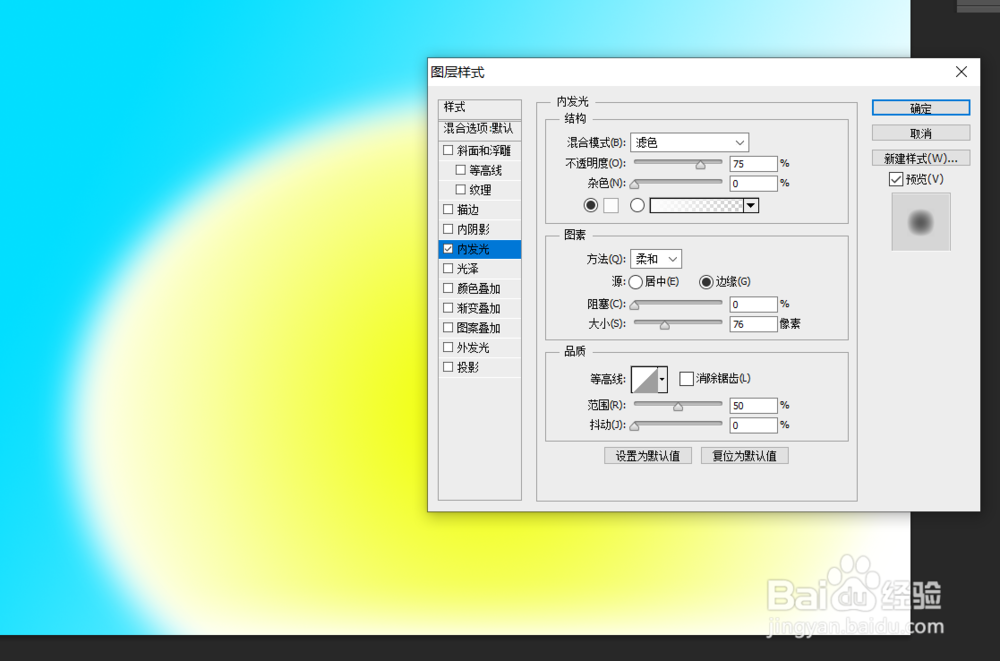The height and width of the screenshot is (661, 1000).
Task: Click the 大小 value field showing 76
Action: tap(753, 324)
